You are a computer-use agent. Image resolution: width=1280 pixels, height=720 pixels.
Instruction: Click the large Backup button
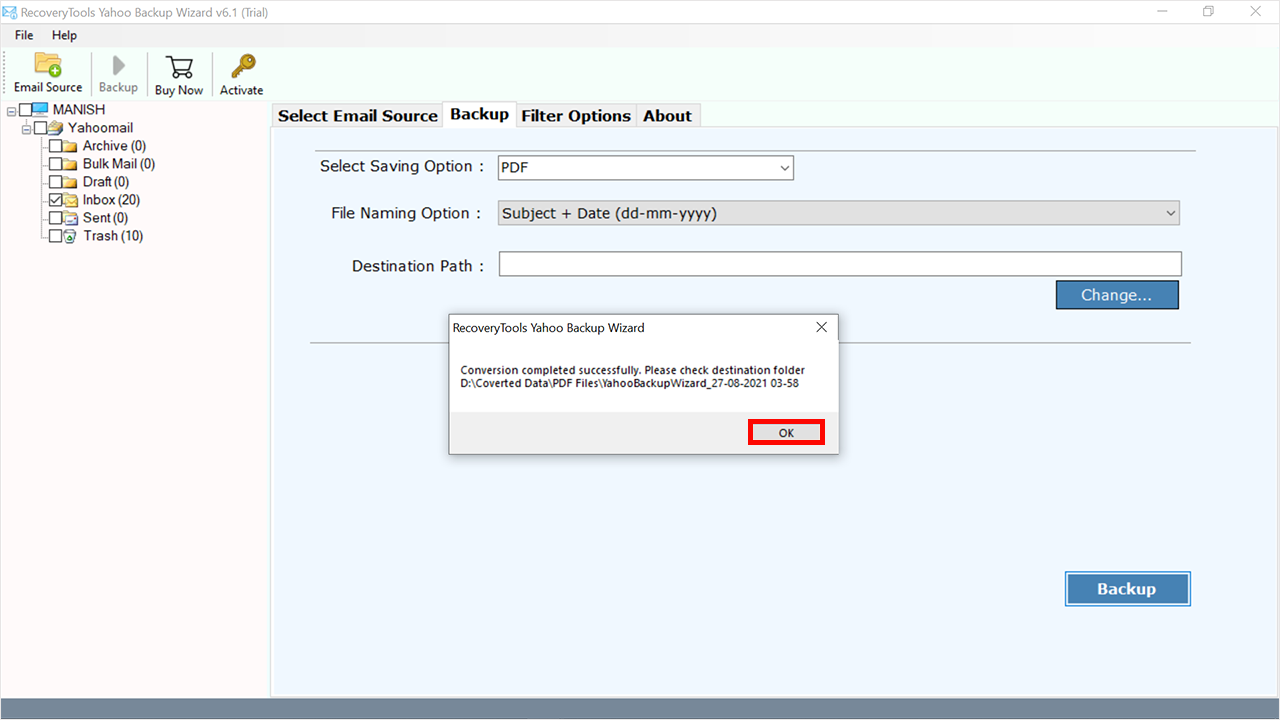[1127, 589]
